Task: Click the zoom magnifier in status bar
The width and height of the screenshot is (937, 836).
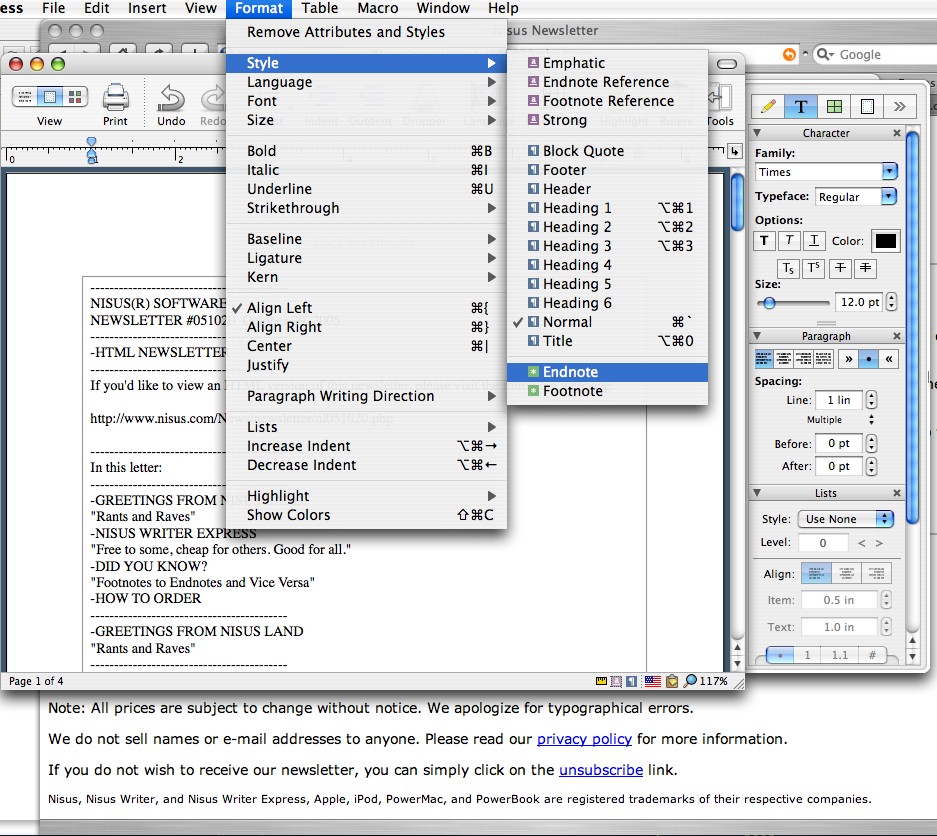Action: pyautogui.click(x=690, y=681)
